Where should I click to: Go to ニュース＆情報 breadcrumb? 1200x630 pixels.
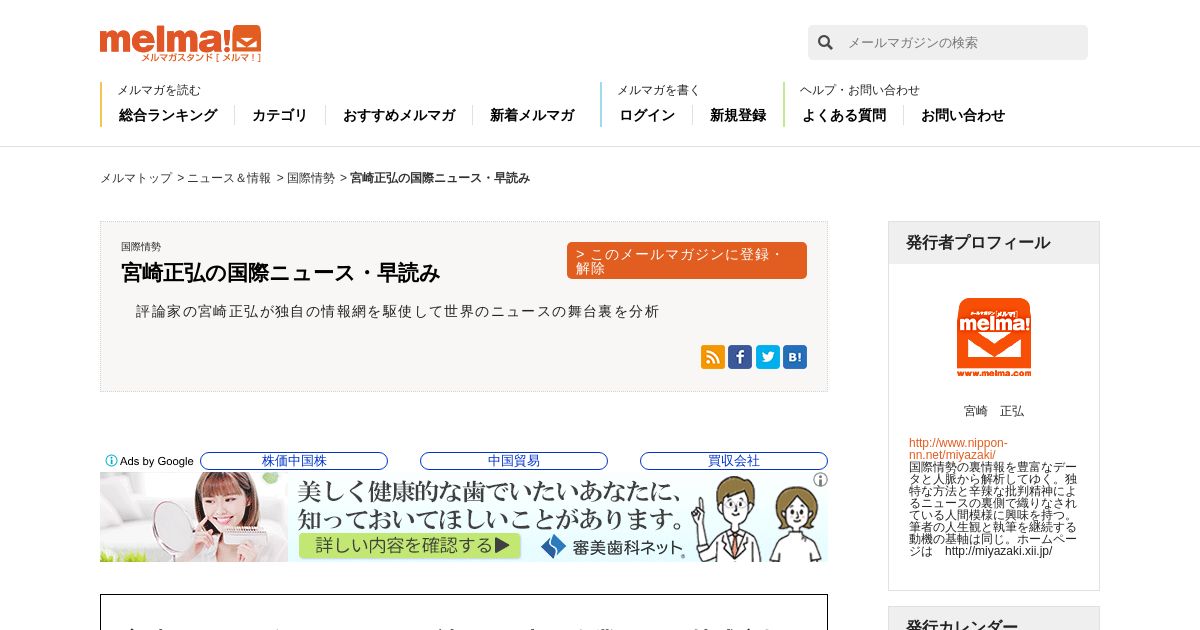pyautogui.click(x=229, y=178)
